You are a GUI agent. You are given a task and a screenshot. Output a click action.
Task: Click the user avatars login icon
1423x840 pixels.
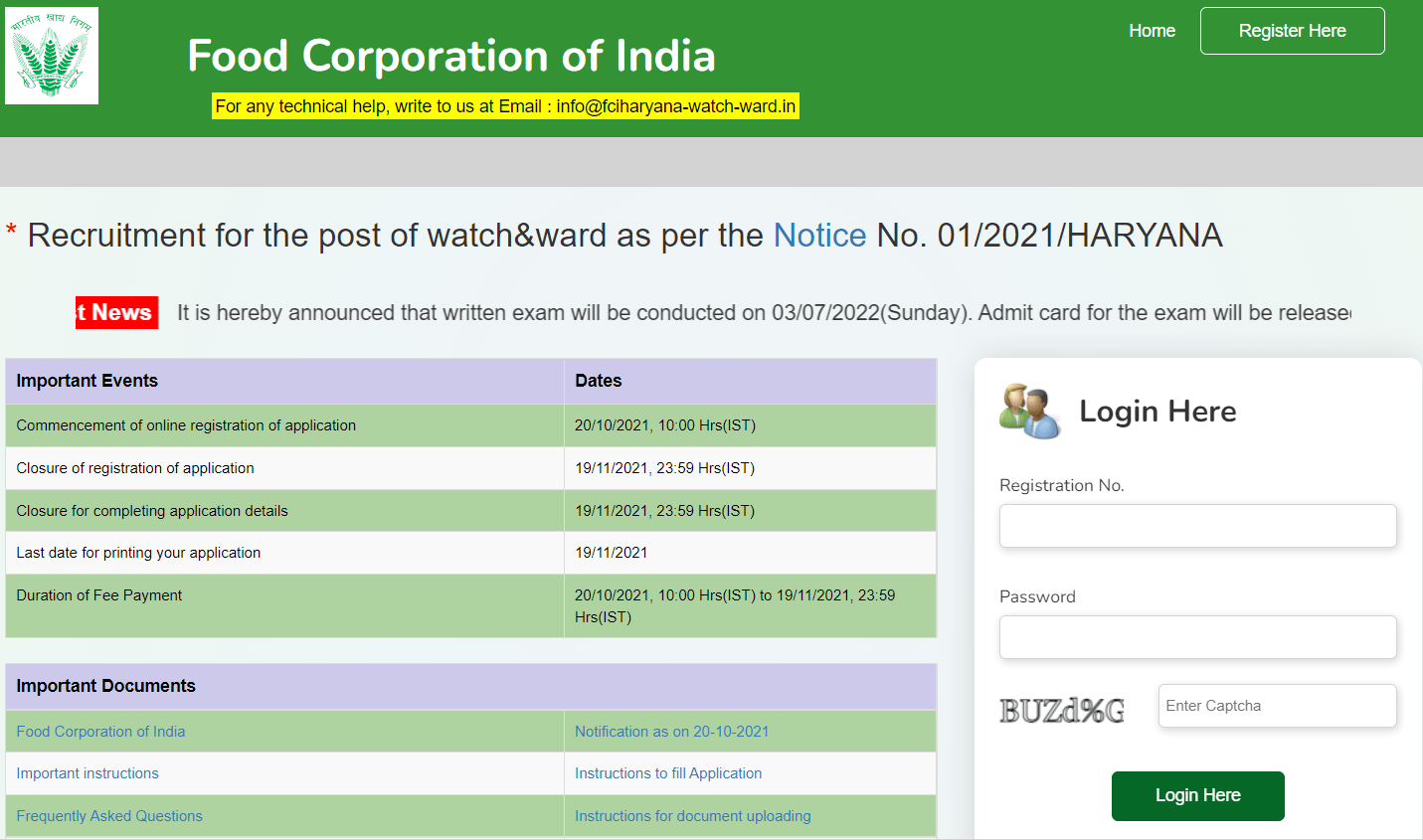[1030, 411]
